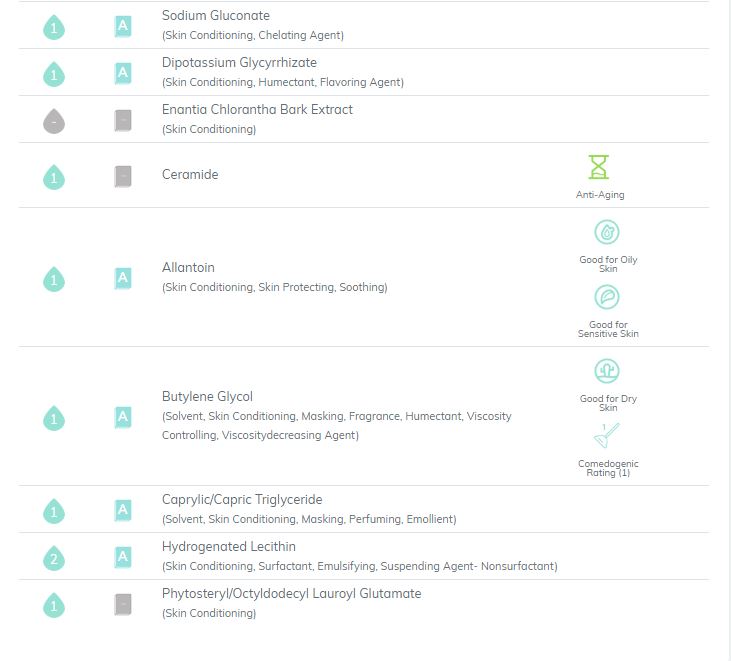
Task: Open the Allantoin ingredient details
Action: click(188, 268)
